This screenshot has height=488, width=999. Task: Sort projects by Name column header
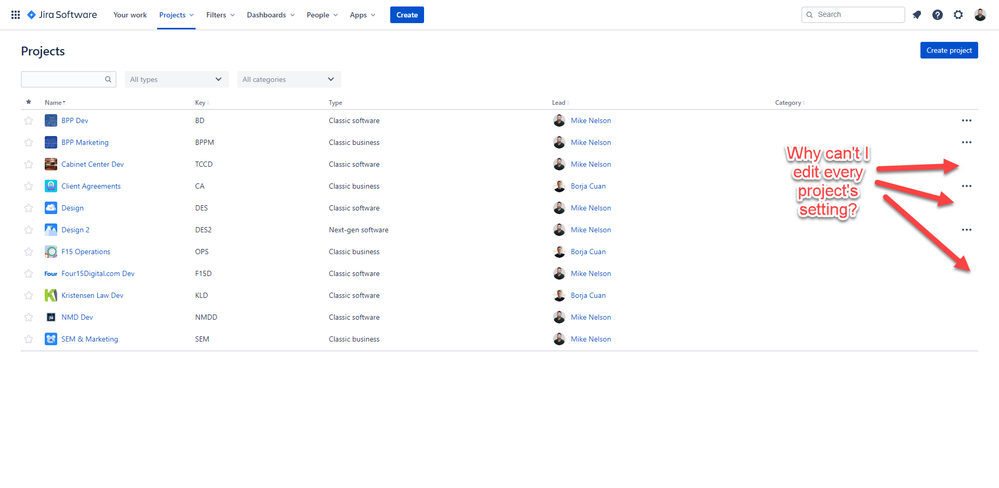click(55, 103)
